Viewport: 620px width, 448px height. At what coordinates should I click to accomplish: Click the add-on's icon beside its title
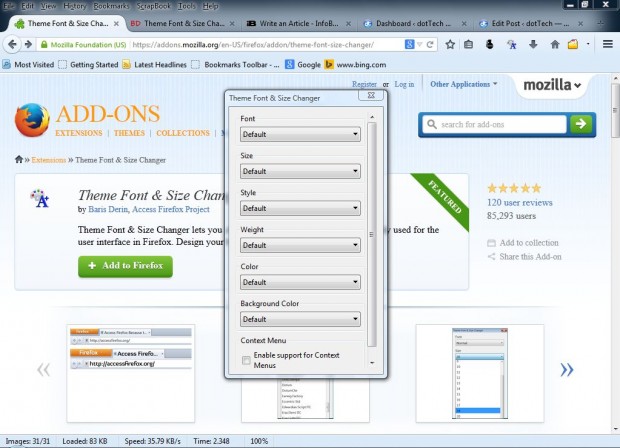(40, 198)
